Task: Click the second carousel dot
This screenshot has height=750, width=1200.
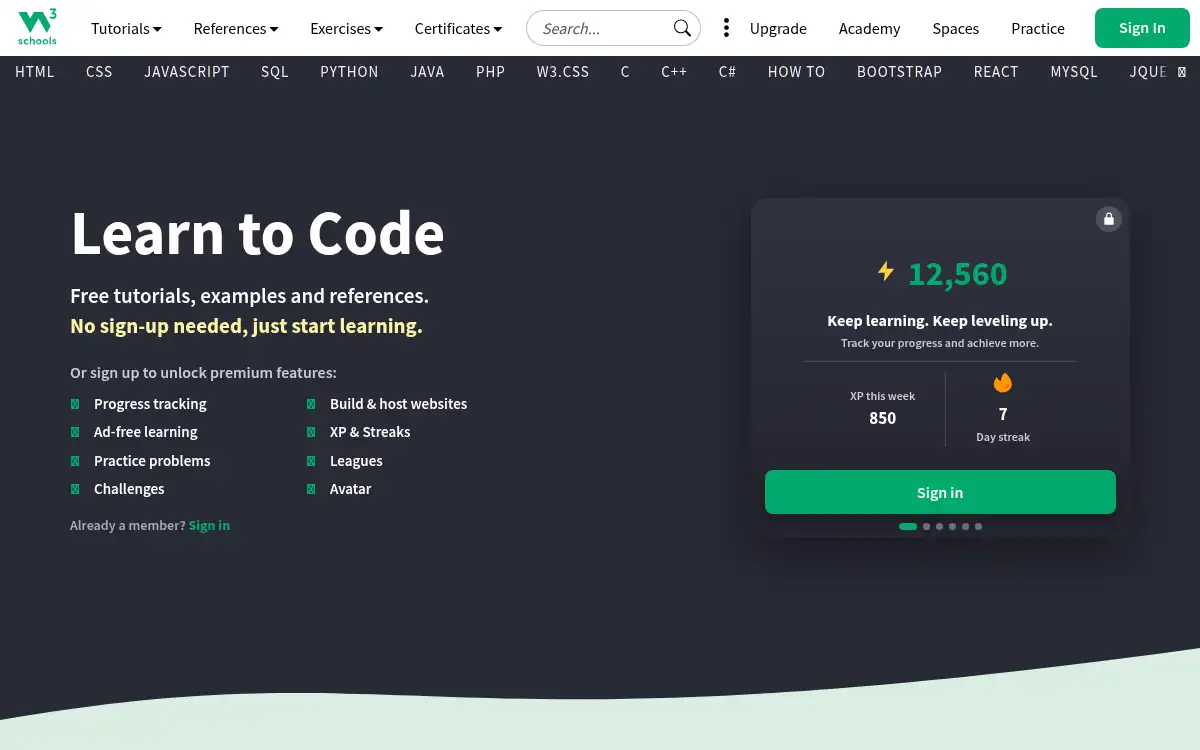Action: 926,526
